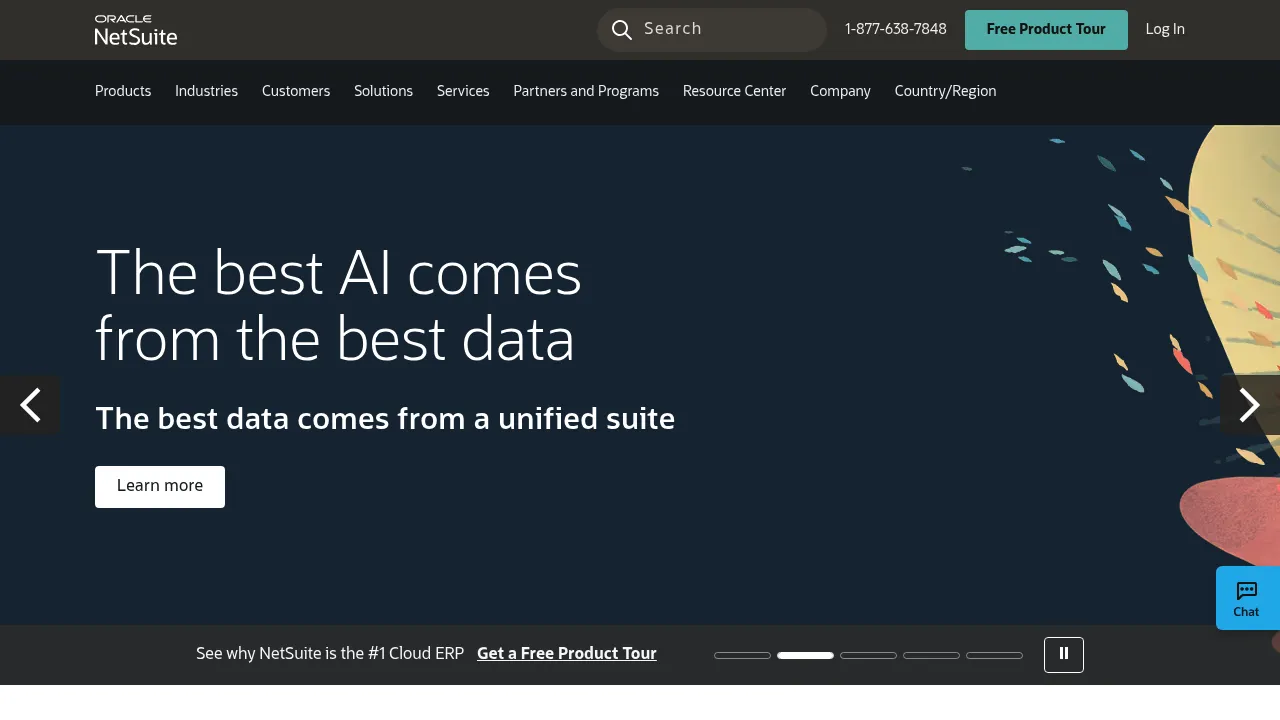
Task: Select the first carousel slide indicator
Action: click(742, 655)
